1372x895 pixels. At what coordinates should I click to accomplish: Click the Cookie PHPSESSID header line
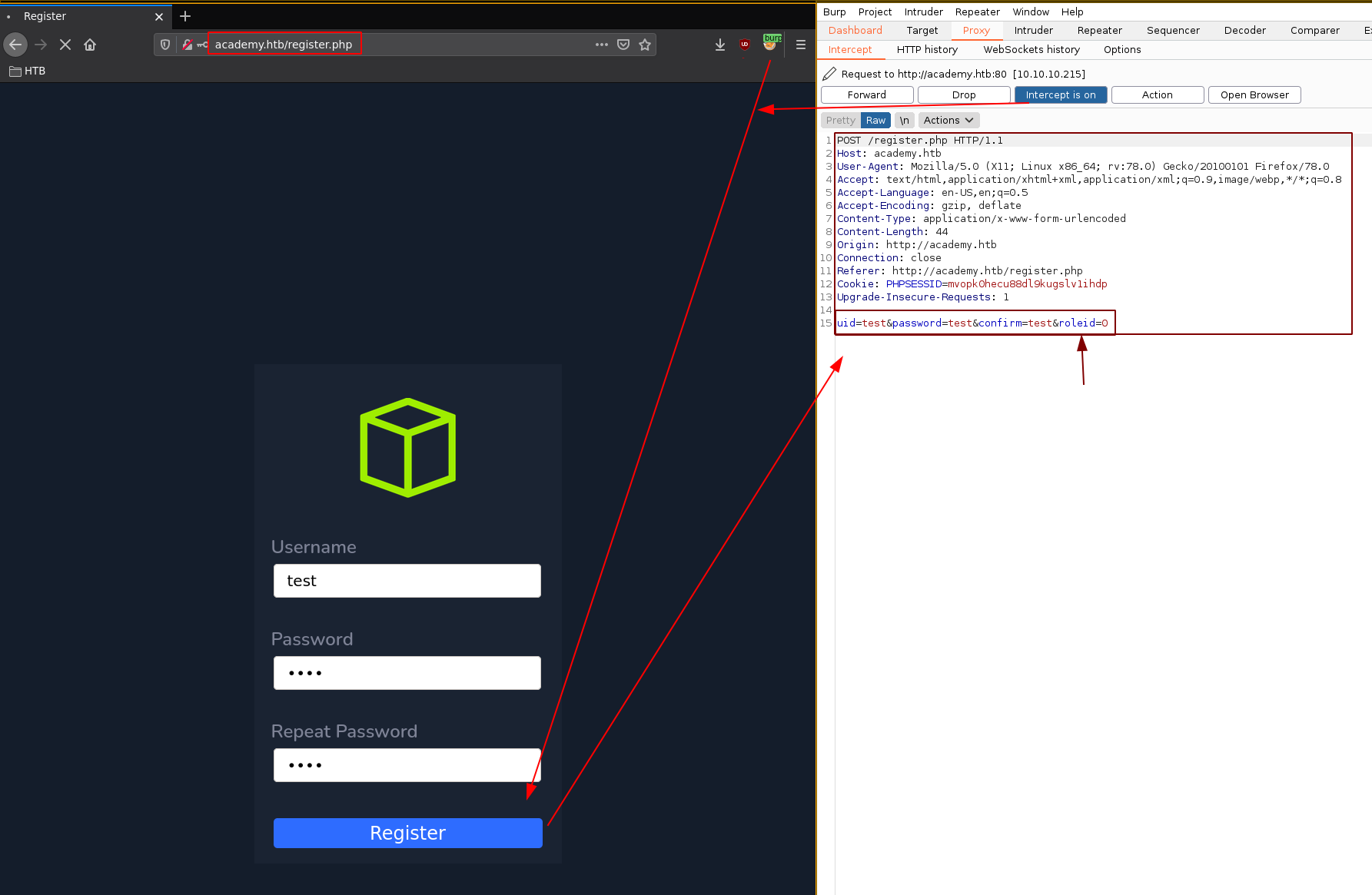click(972, 284)
